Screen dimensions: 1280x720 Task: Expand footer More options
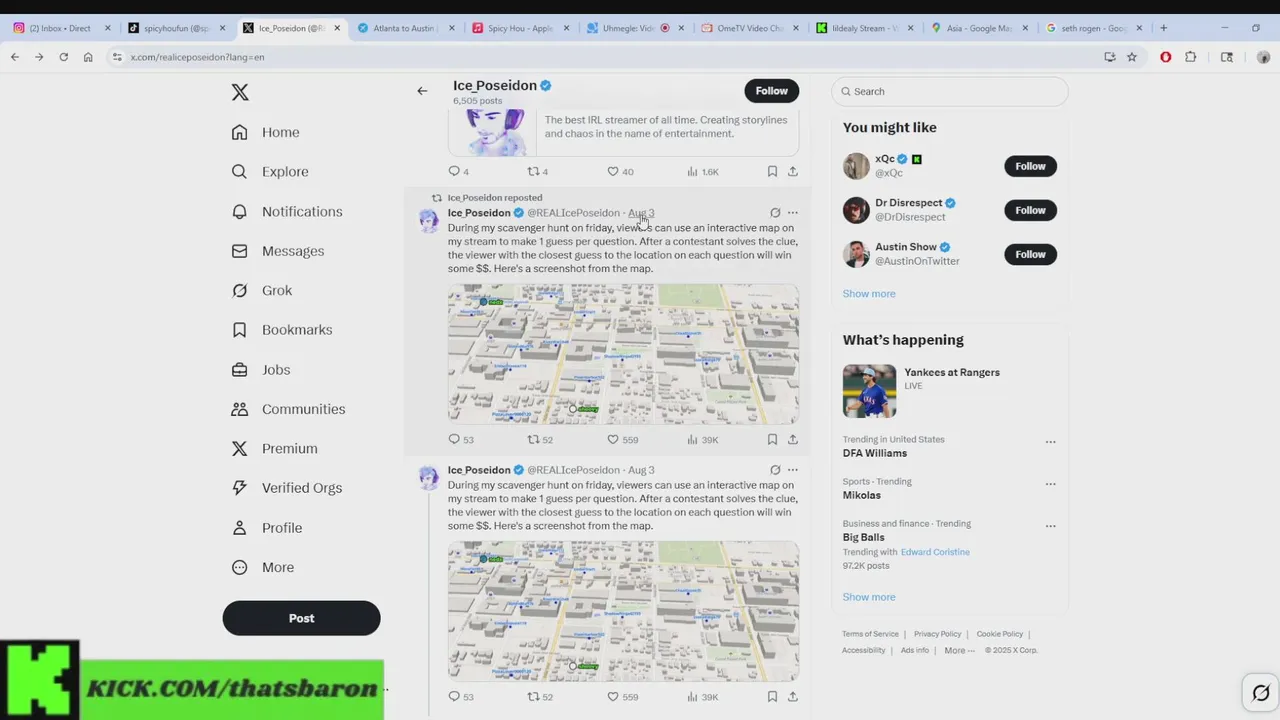coord(959,650)
